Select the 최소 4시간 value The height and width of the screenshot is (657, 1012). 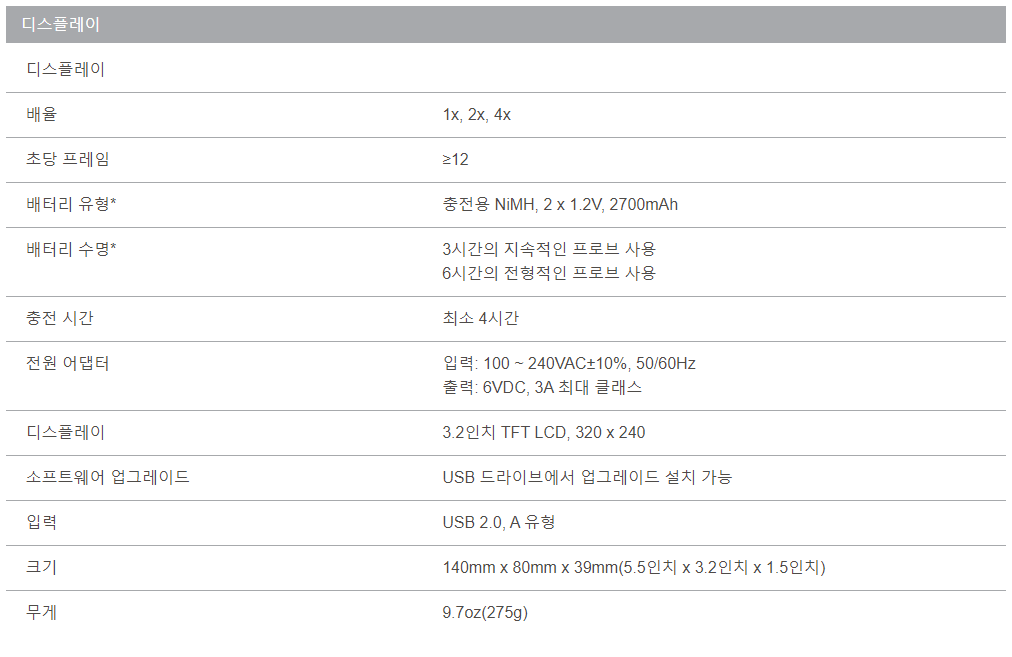click(x=481, y=319)
